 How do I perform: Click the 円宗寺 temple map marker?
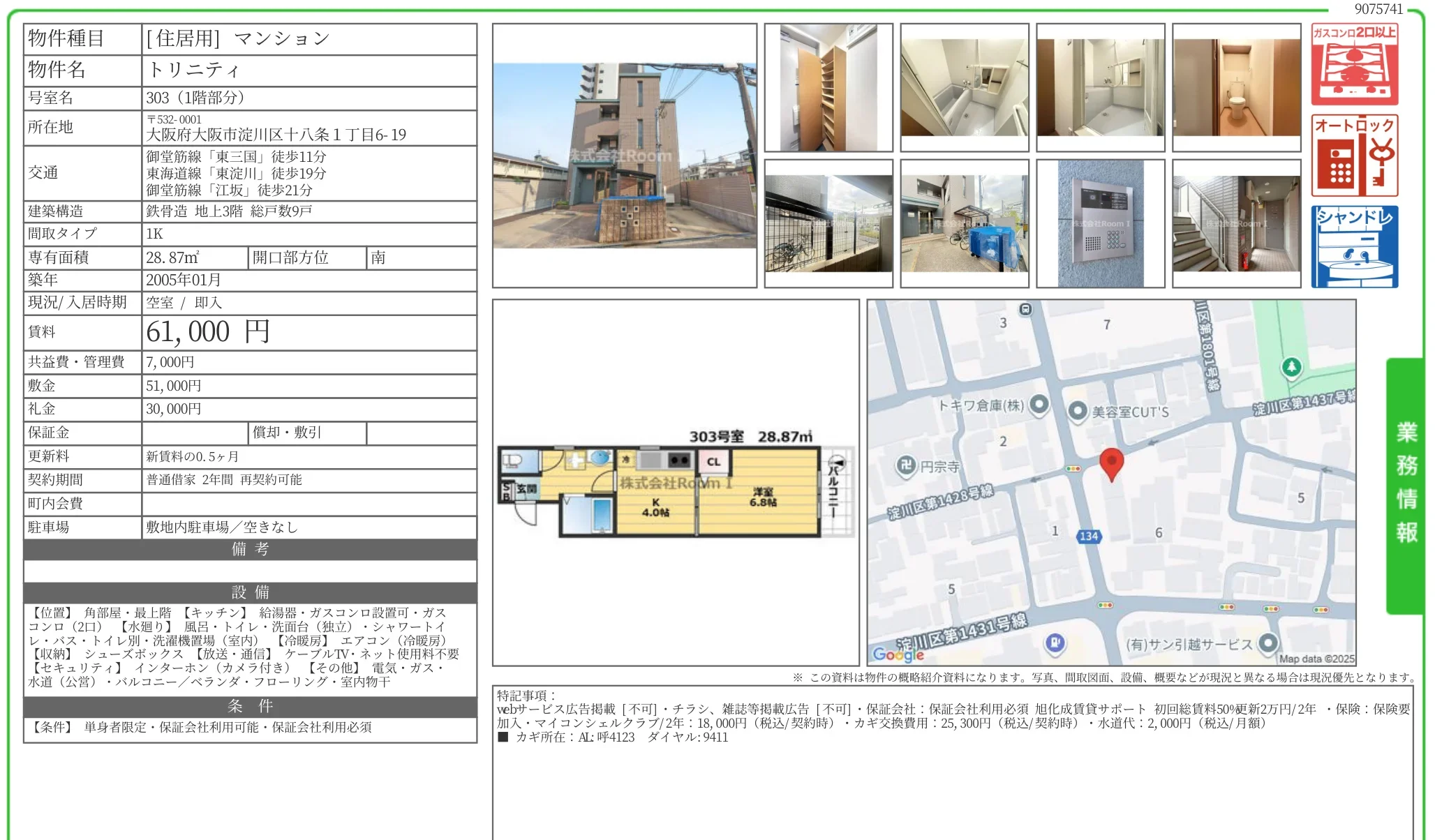coord(906,465)
